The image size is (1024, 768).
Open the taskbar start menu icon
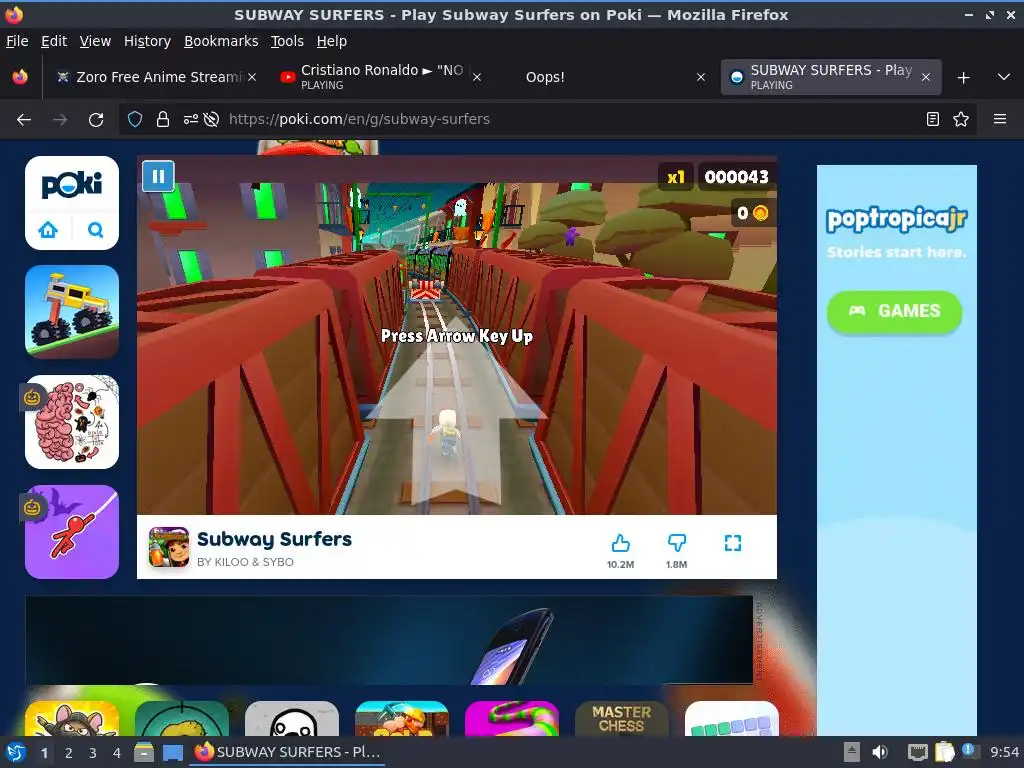click(x=16, y=752)
